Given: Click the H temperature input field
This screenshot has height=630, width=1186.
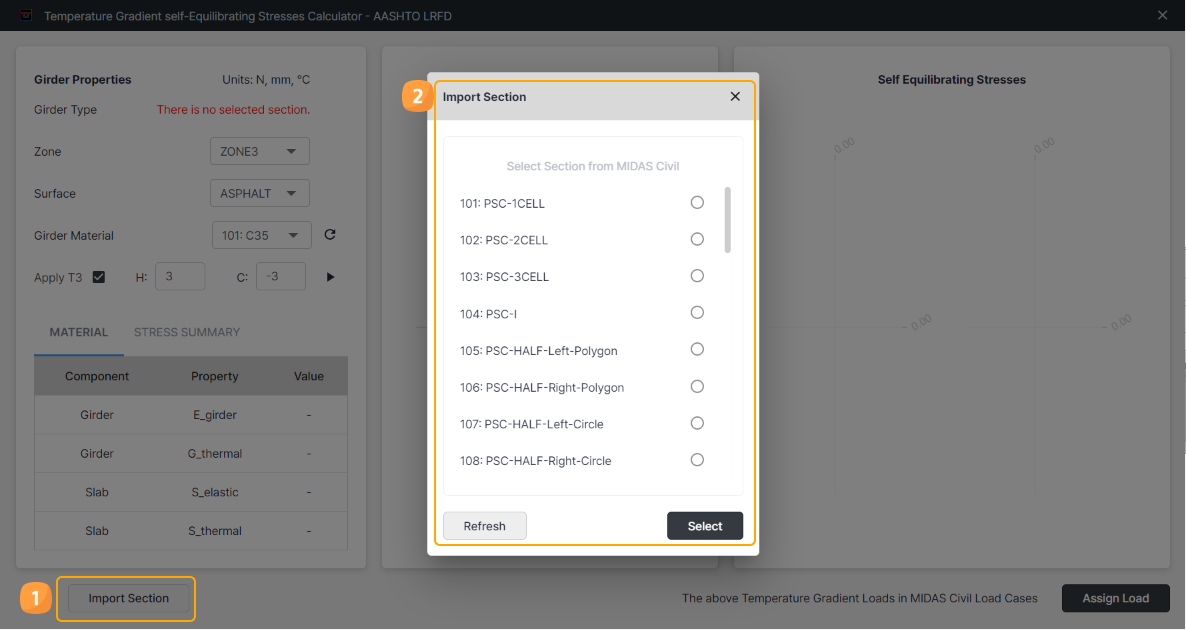Looking at the screenshot, I should [180, 277].
